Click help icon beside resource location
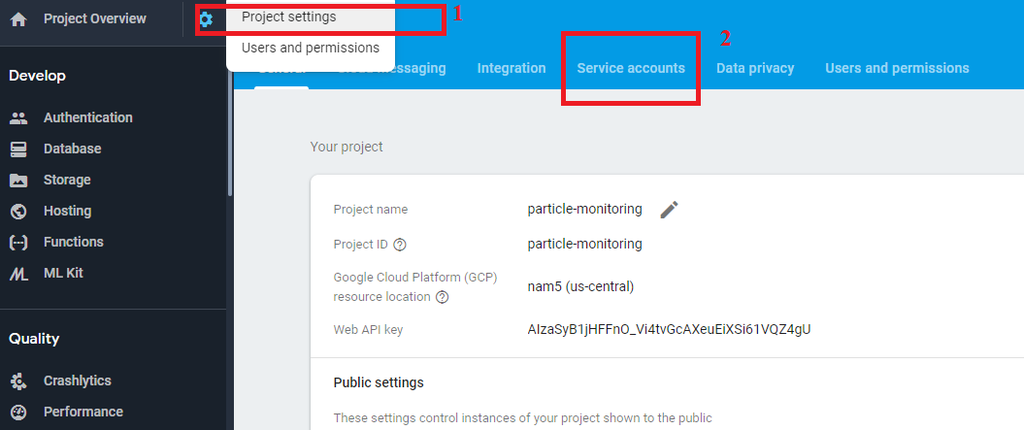1024x430 pixels. point(442,297)
